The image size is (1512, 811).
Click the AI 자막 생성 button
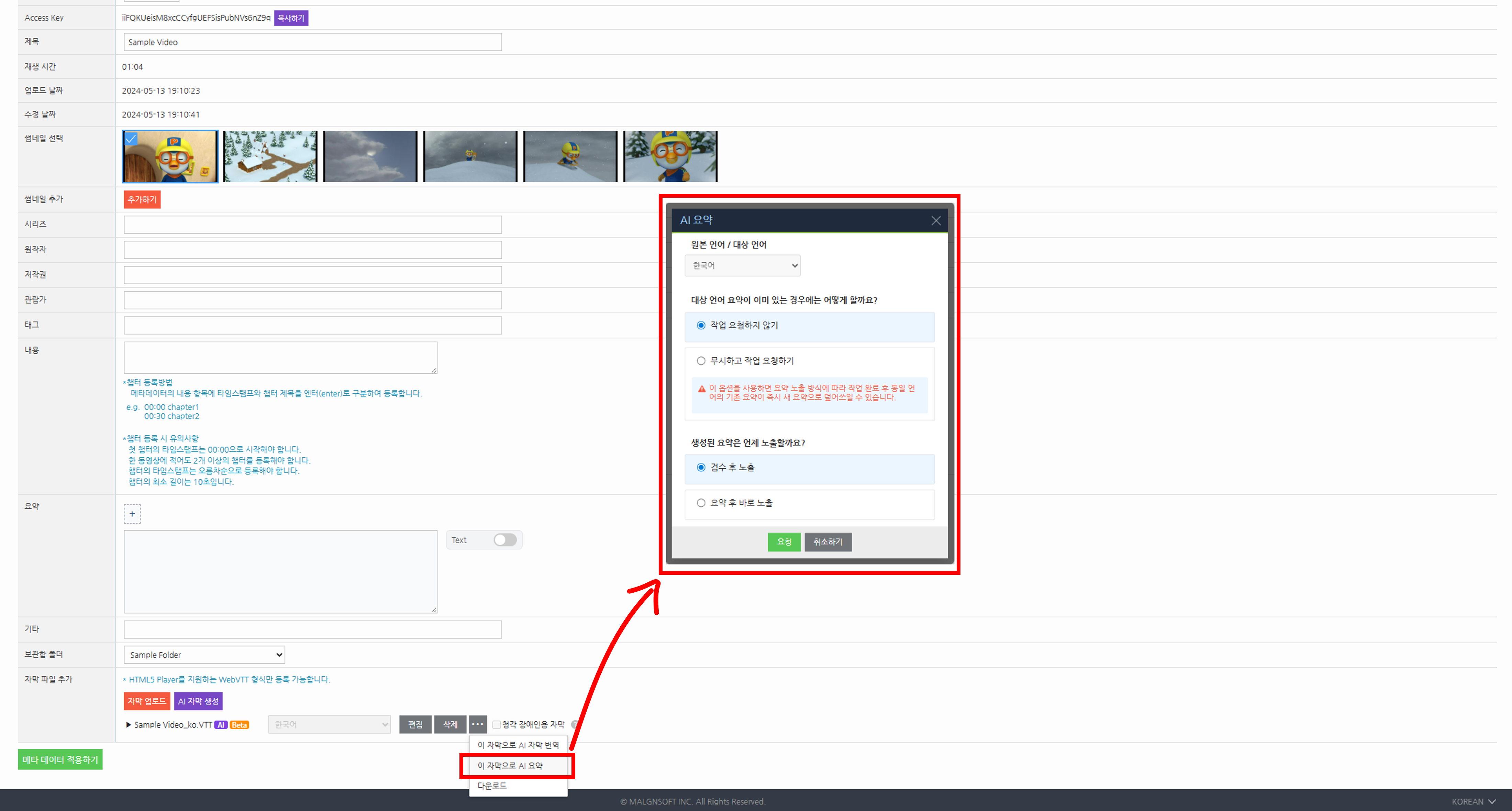tap(198, 701)
